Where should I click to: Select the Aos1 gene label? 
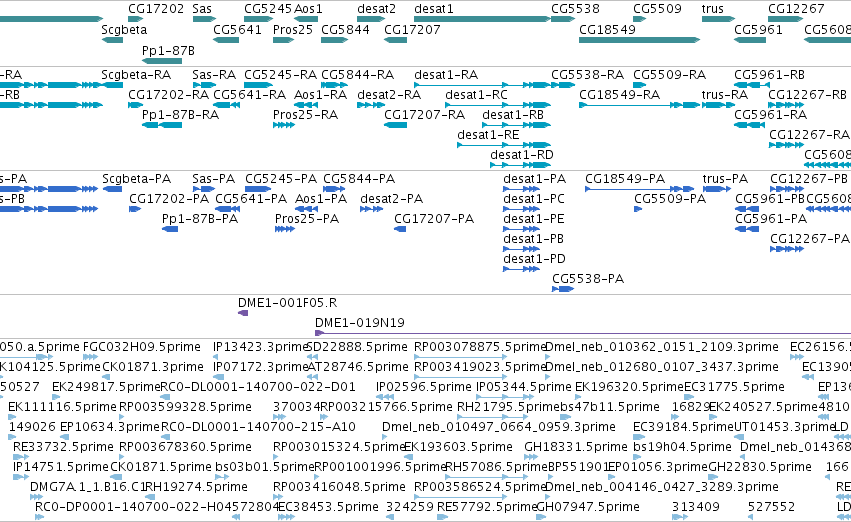(x=308, y=9)
